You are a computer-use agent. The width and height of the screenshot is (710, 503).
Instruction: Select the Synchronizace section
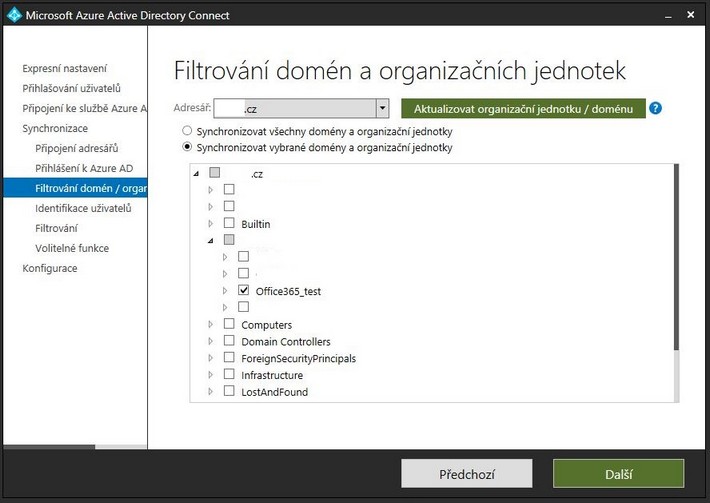coord(55,128)
